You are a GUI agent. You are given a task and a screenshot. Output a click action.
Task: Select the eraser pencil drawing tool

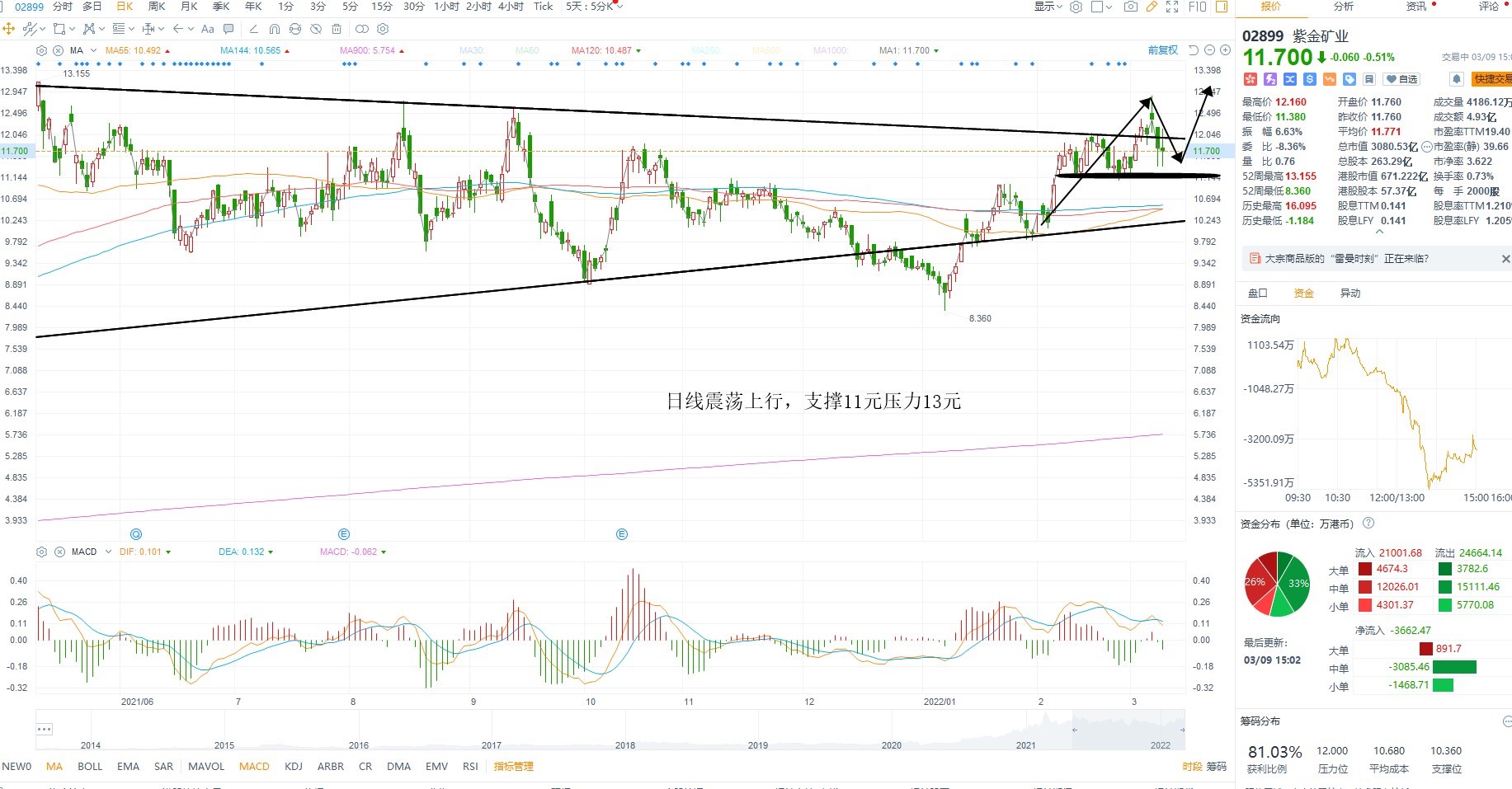(x=254, y=29)
